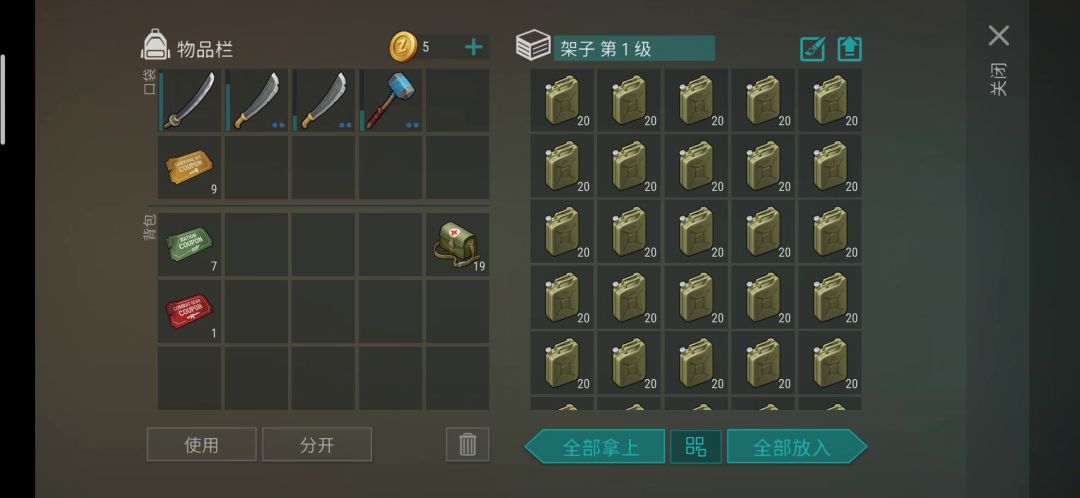Select the first jerry can on the shelf

tap(561, 101)
